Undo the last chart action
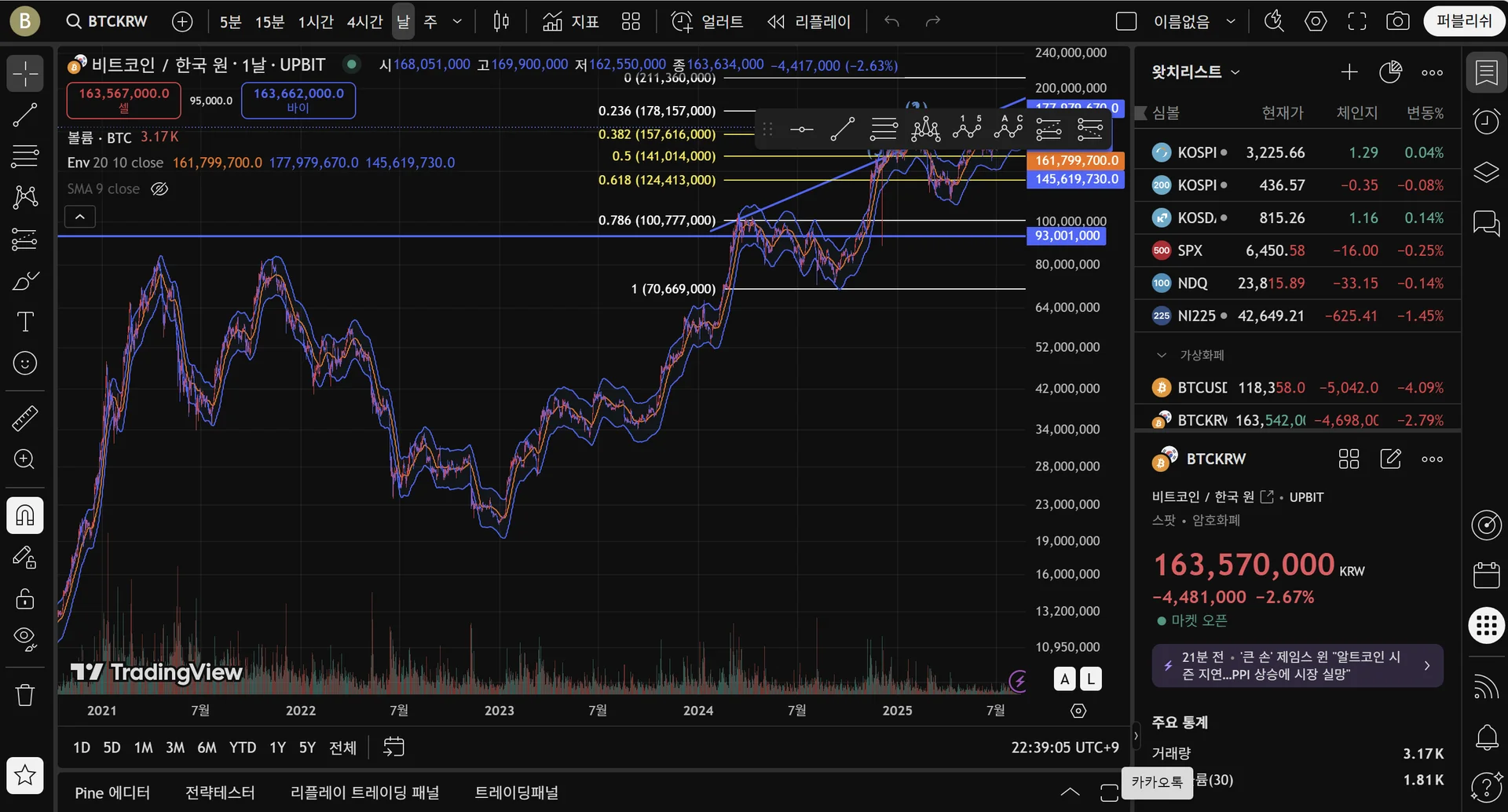Image resolution: width=1508 pixels, height=812 pixels. tap(891, 21)
